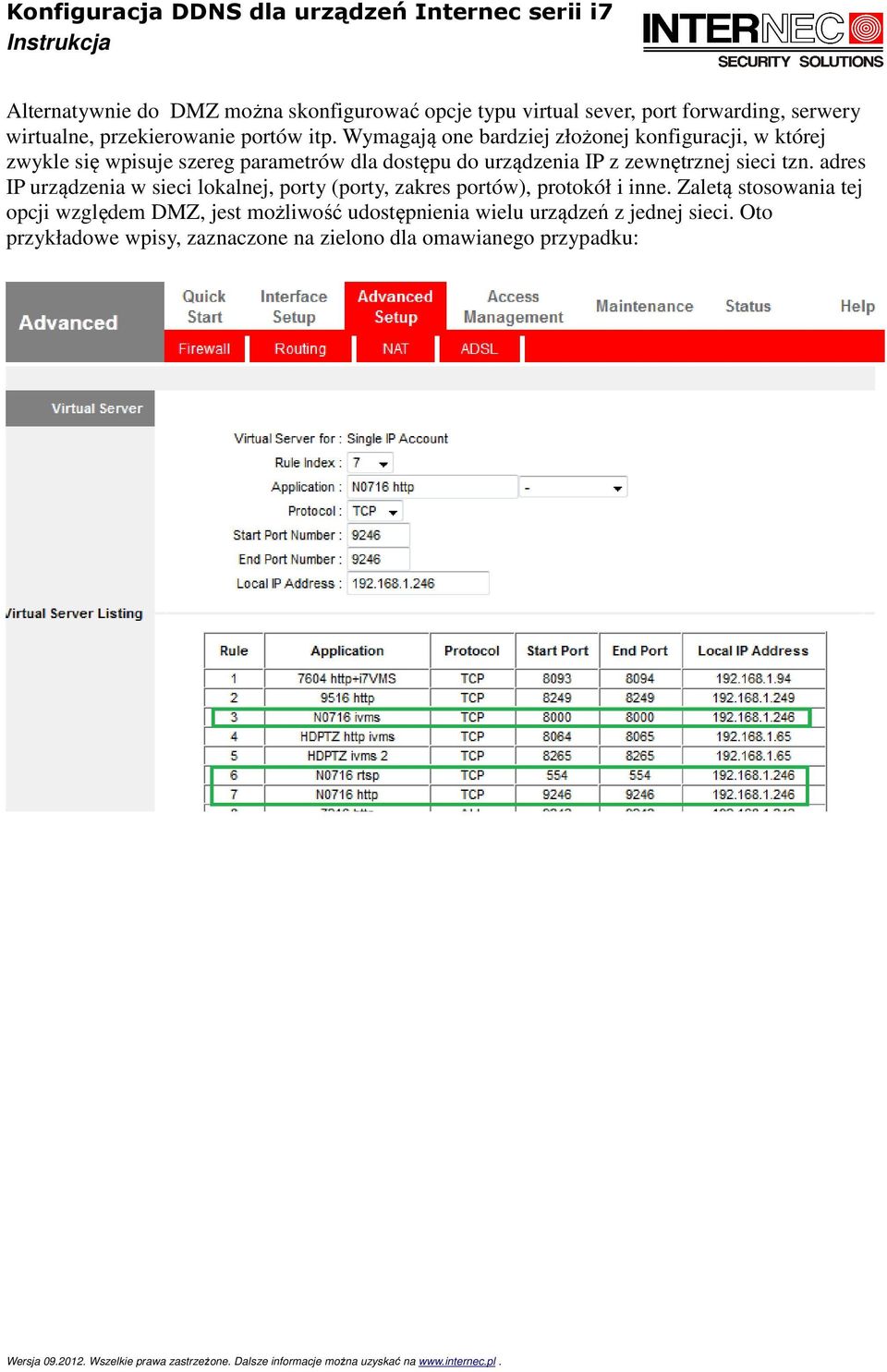
Task: Select the '7604 http+i7VMS' application cell
Action: point(346,678)
